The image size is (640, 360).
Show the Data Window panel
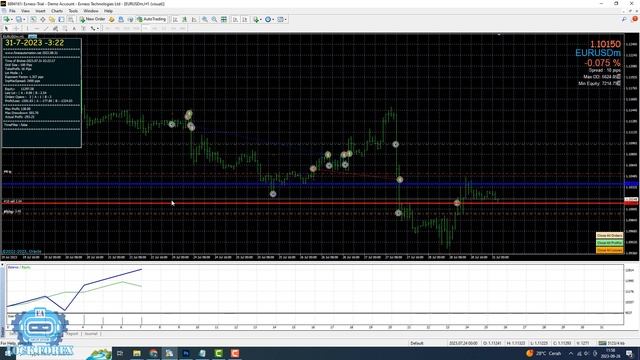(42, 19)
